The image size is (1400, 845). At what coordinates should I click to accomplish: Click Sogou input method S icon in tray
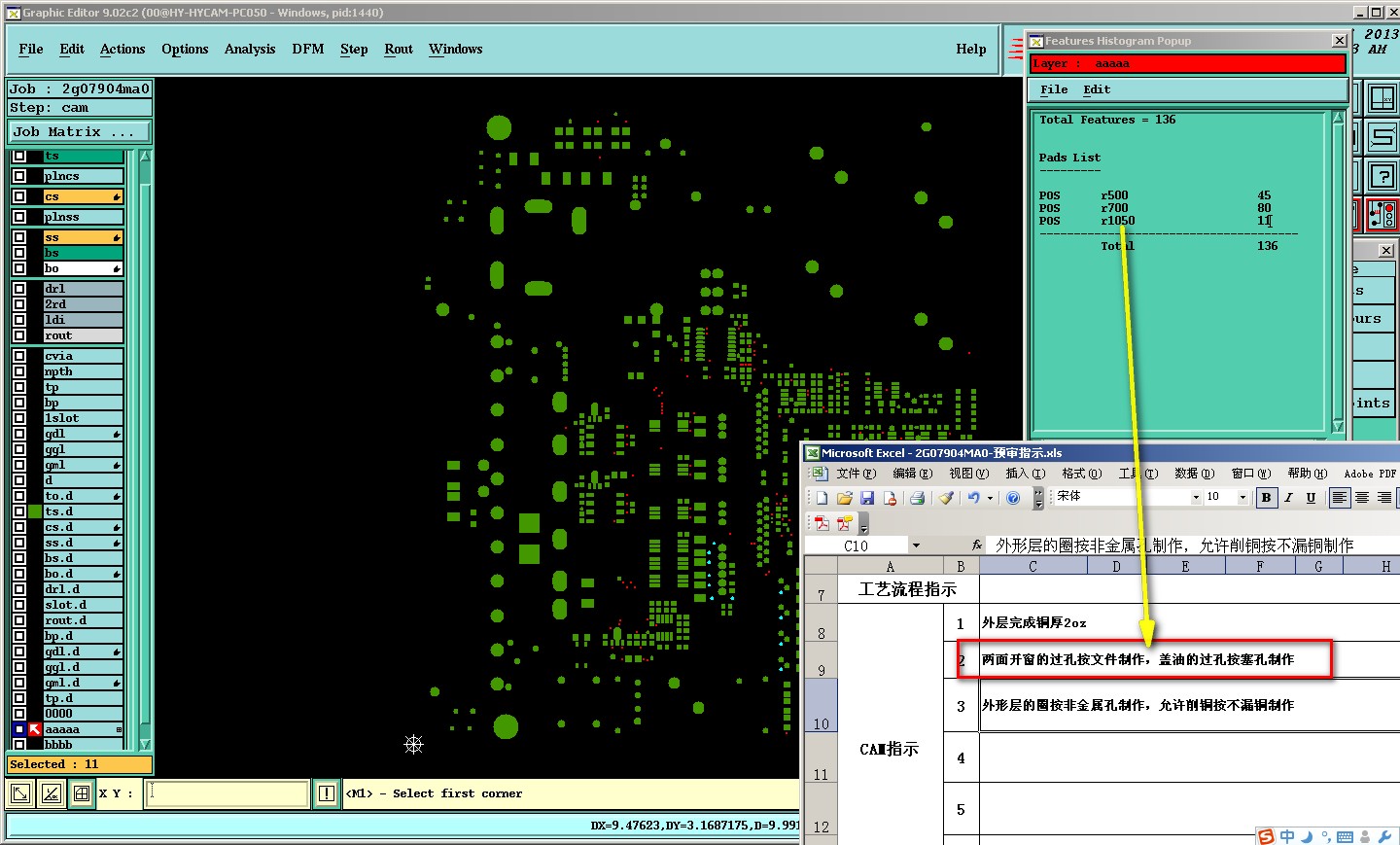click(x=1266, y=836)
